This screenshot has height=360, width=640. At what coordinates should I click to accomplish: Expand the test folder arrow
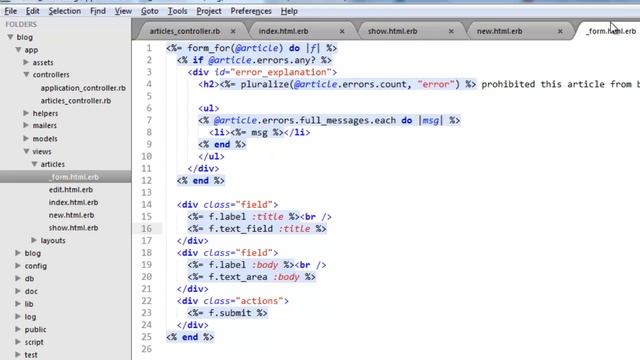point(18,355)
